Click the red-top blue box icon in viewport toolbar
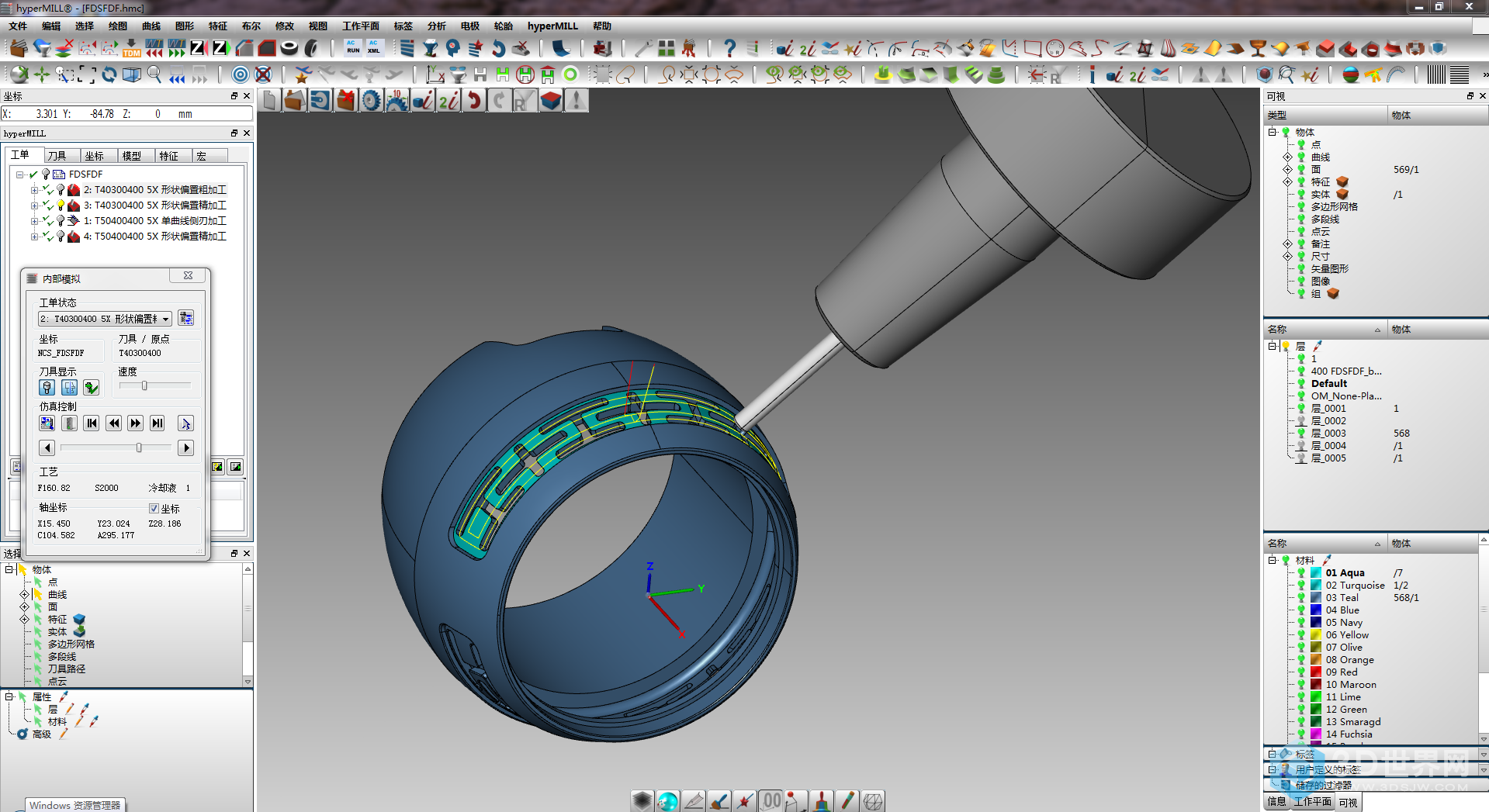Viewport: 1489px width, 812px height. click(x=551, y=100)
